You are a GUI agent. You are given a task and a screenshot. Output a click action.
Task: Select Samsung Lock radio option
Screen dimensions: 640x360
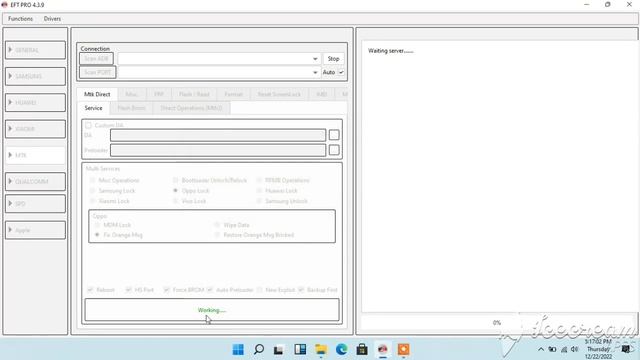tap(93, 191)
